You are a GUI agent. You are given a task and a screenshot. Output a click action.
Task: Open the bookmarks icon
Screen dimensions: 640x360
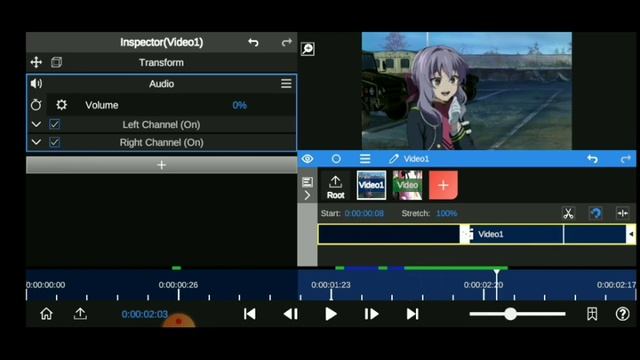592,314
